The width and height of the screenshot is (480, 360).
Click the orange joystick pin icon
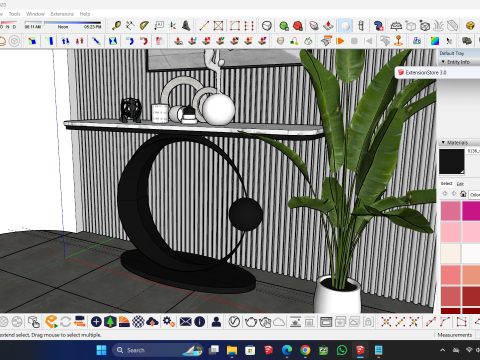click(x=399, y=41)
